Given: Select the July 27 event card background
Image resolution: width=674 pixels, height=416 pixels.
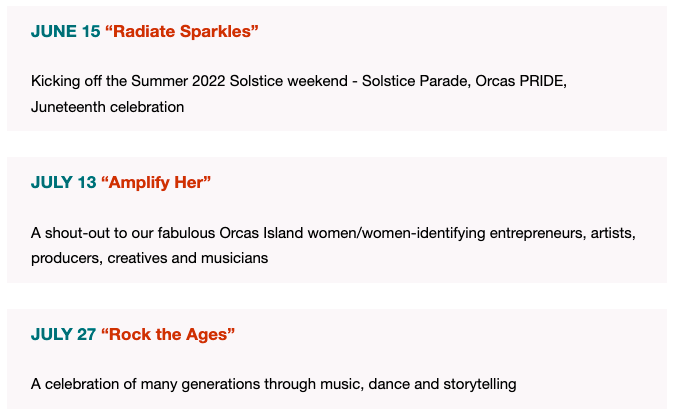Looking at the screenshot, I should coord(337,359).
